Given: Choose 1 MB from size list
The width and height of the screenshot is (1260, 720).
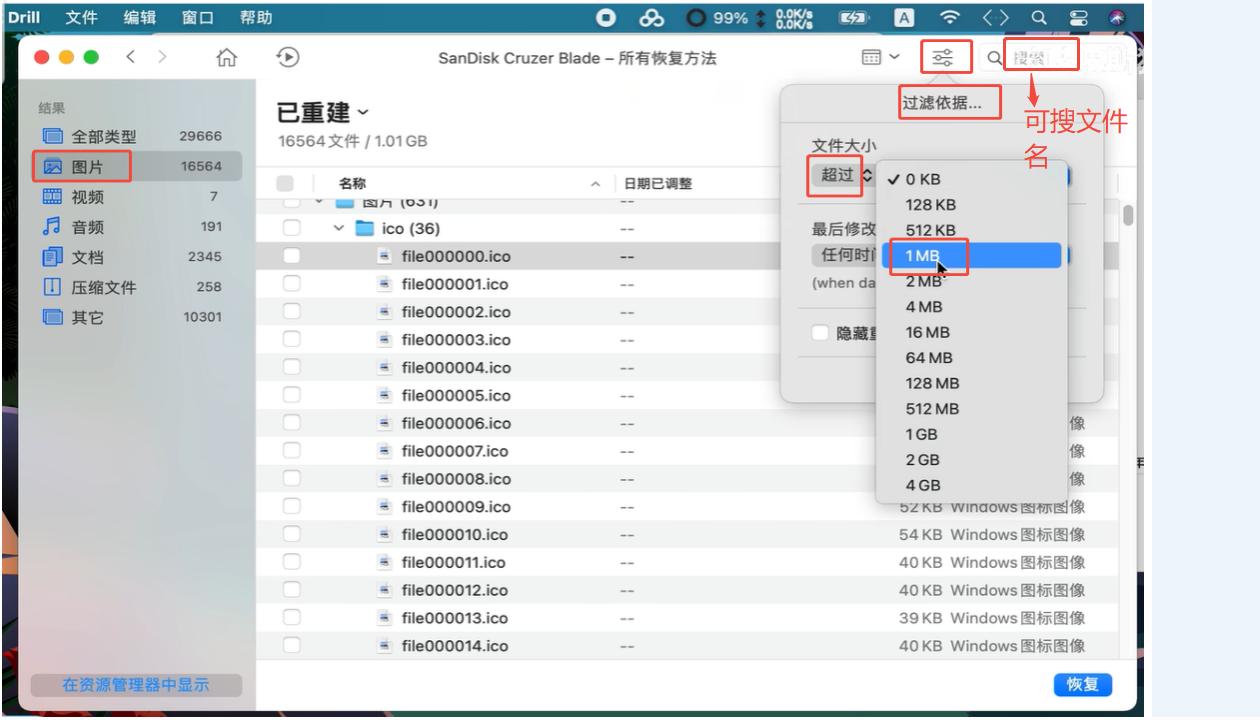Looking at the screenshot, I should tap(923, 256).
